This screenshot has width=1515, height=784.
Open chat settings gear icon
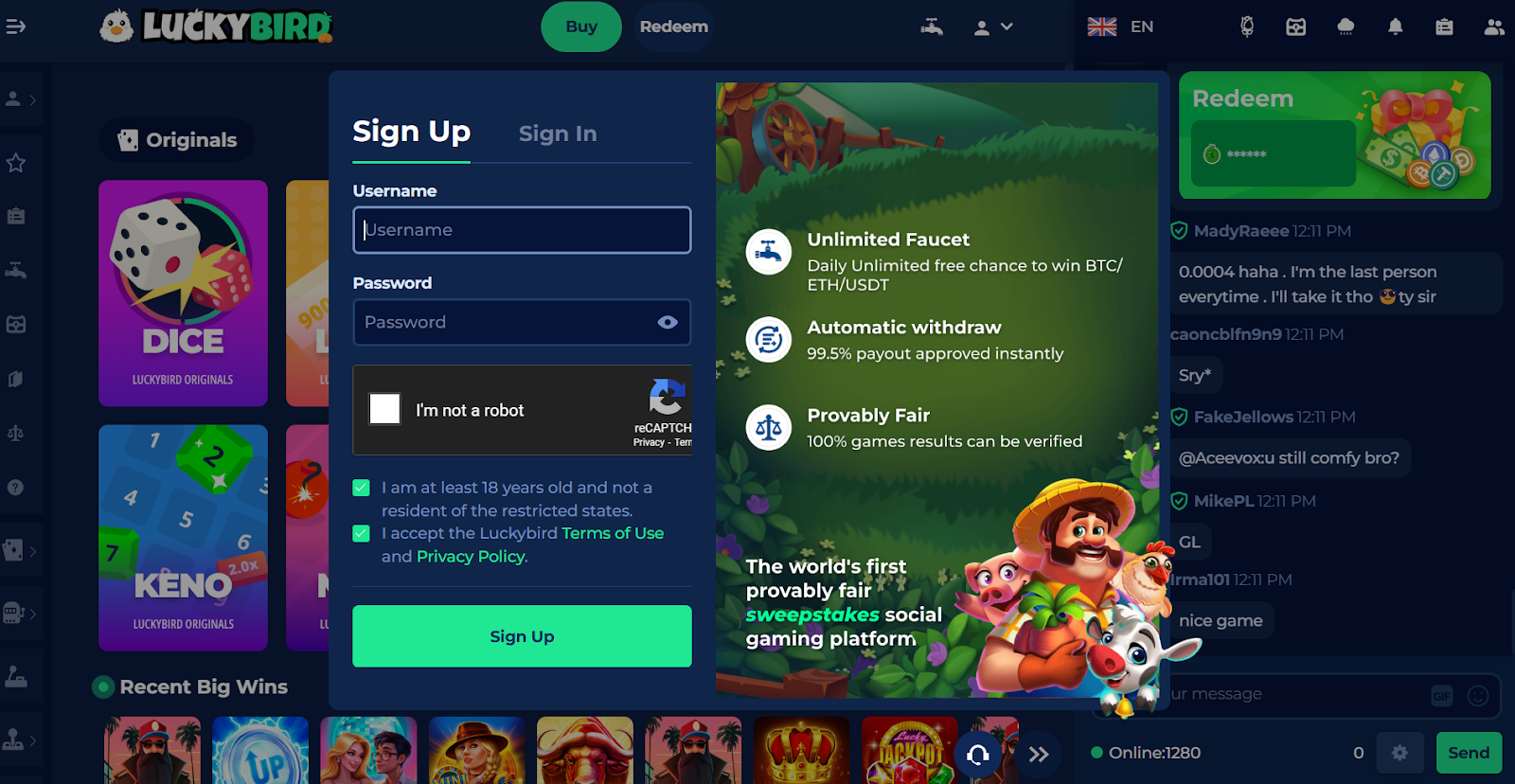coord(1399,753)
